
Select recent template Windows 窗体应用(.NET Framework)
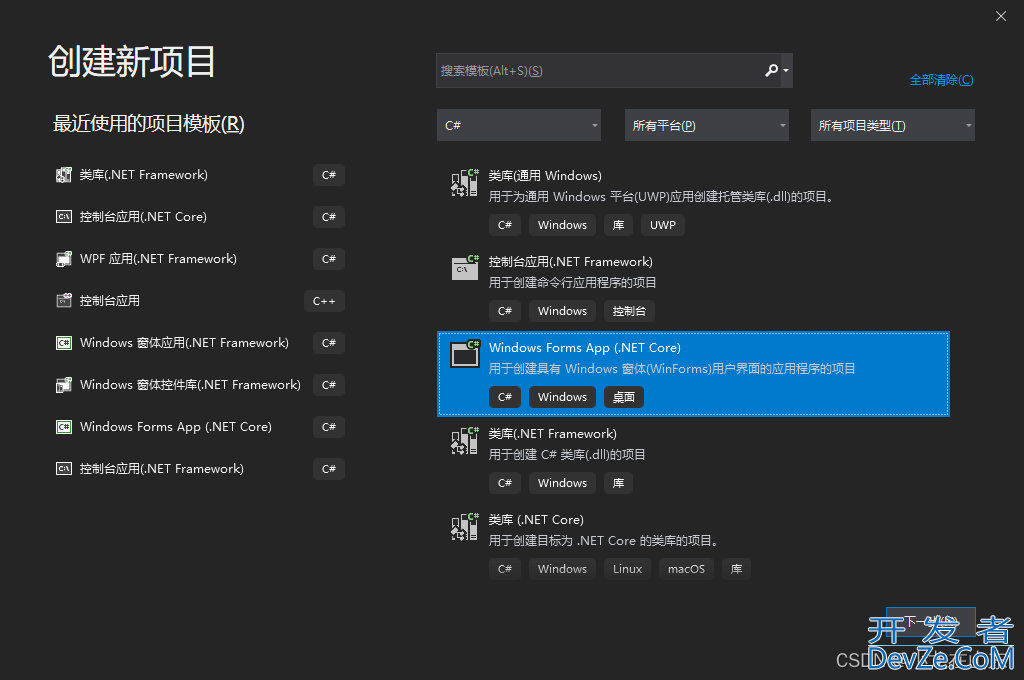184,343
